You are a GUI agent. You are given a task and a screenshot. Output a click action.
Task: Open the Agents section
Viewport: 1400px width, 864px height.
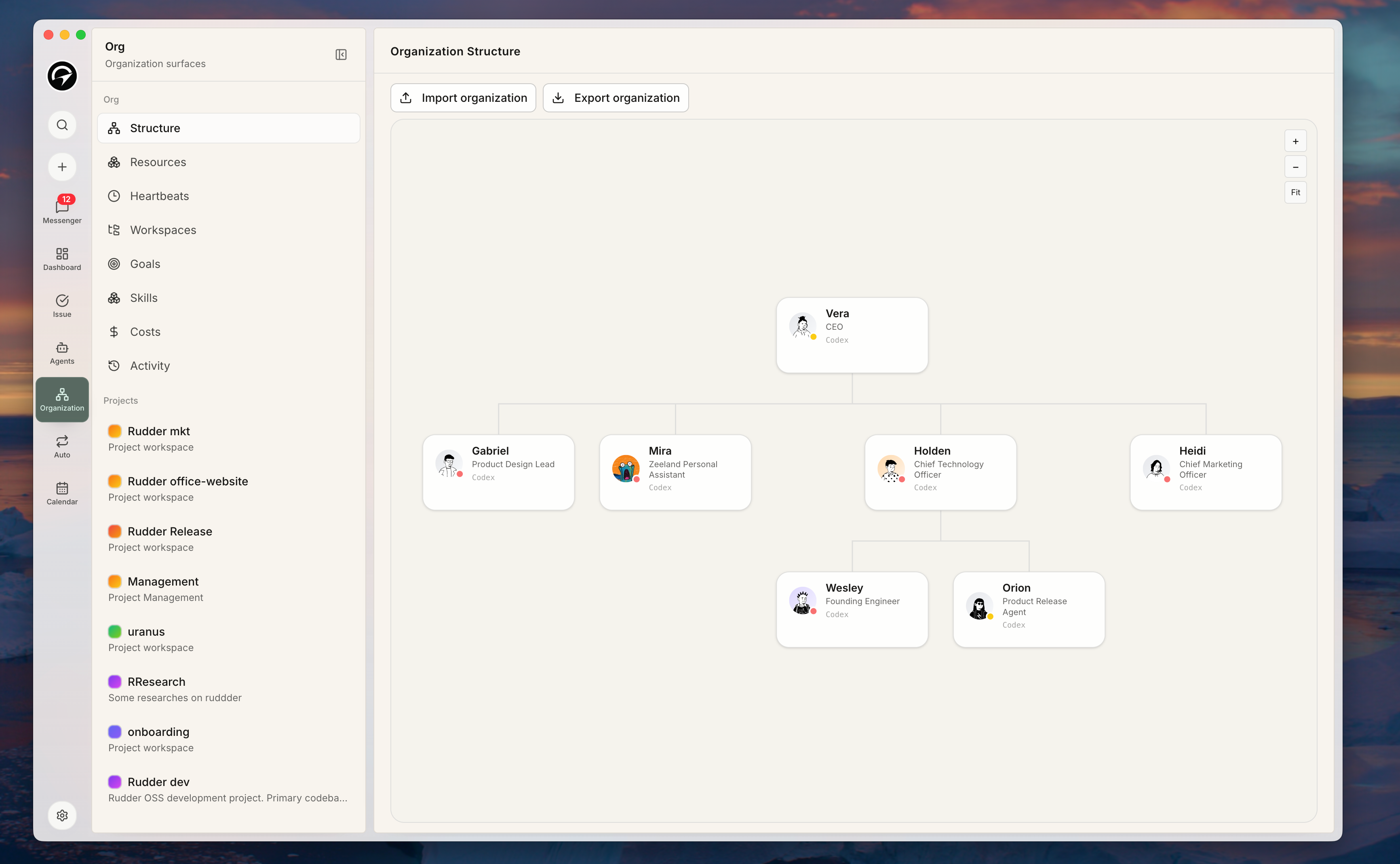point(62,352)
